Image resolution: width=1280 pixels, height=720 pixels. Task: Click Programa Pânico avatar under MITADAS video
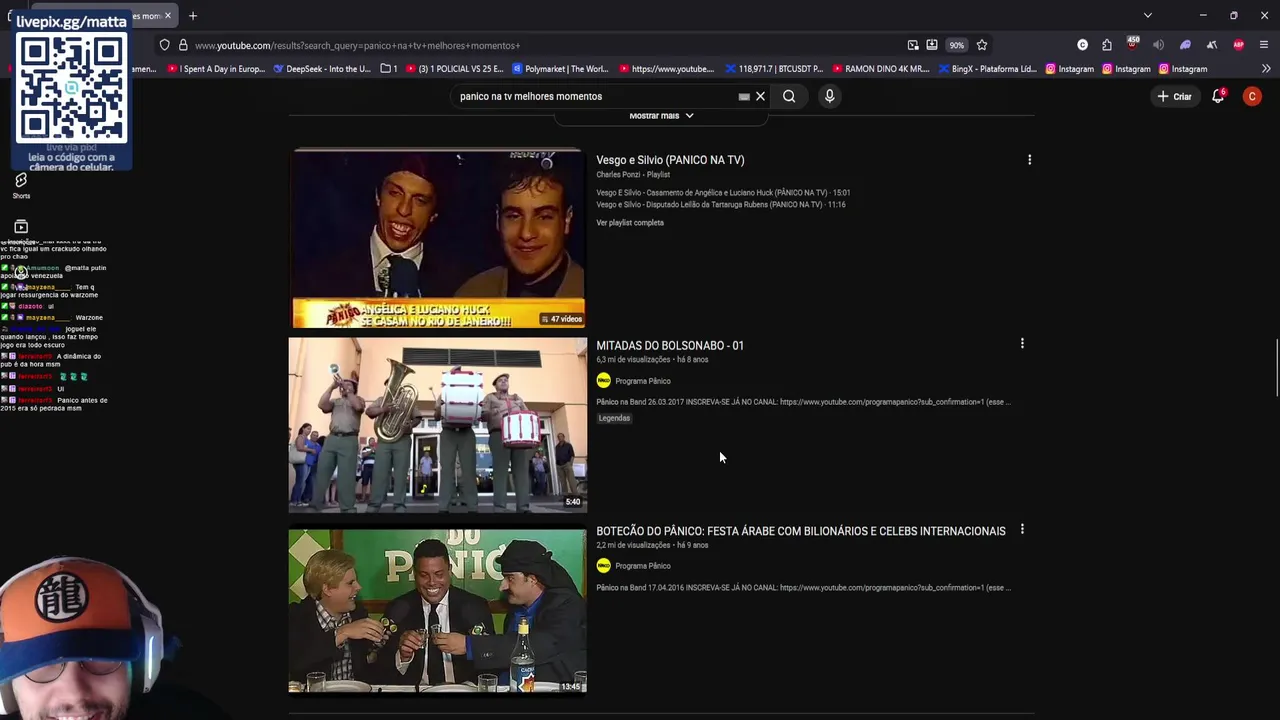[603, 380]
